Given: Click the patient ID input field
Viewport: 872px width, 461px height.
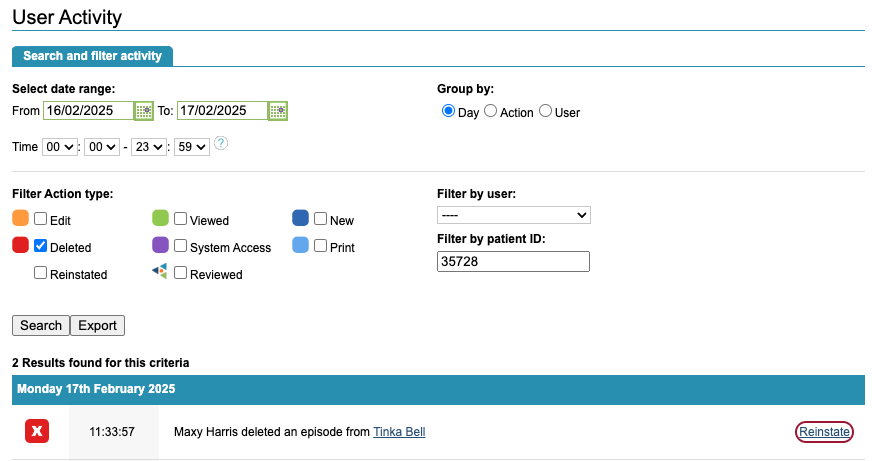Looking at the screenshot, I should click(513, 261).
